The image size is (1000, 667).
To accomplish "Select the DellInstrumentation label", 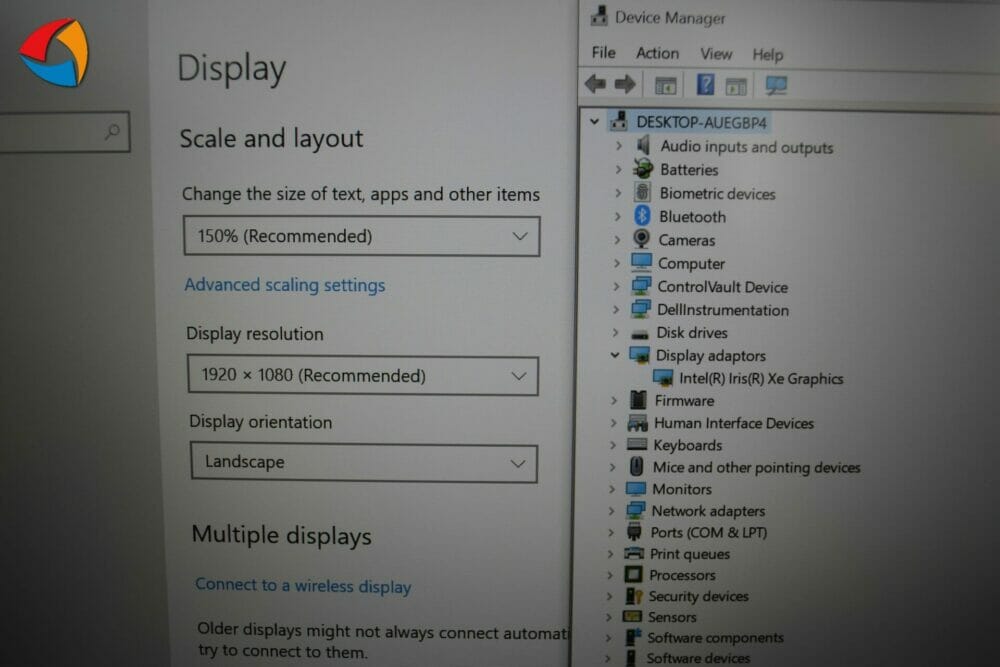I will [723, 310].
